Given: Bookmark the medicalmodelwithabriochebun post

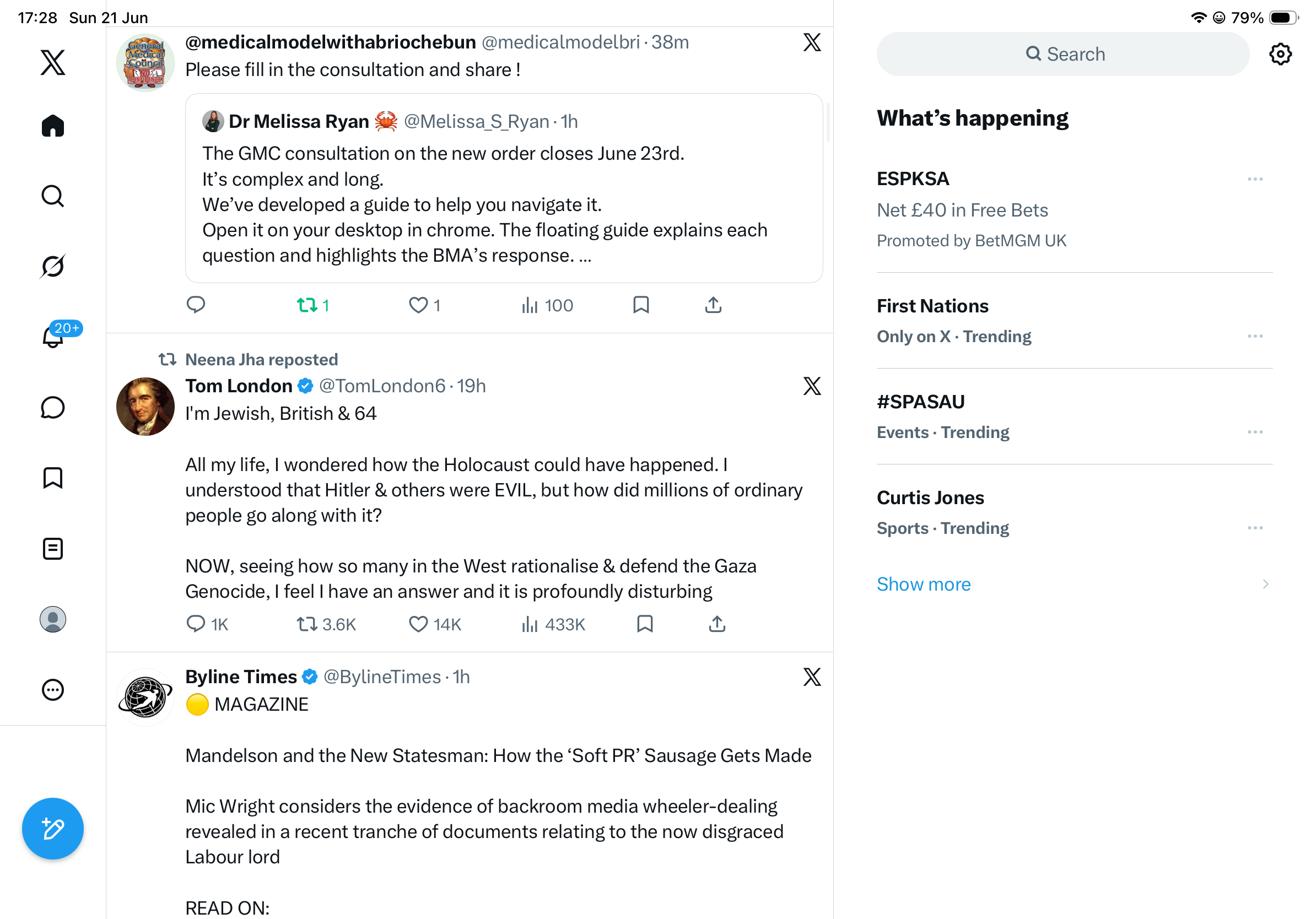Looking at the screenshot, I should point(641,305).
